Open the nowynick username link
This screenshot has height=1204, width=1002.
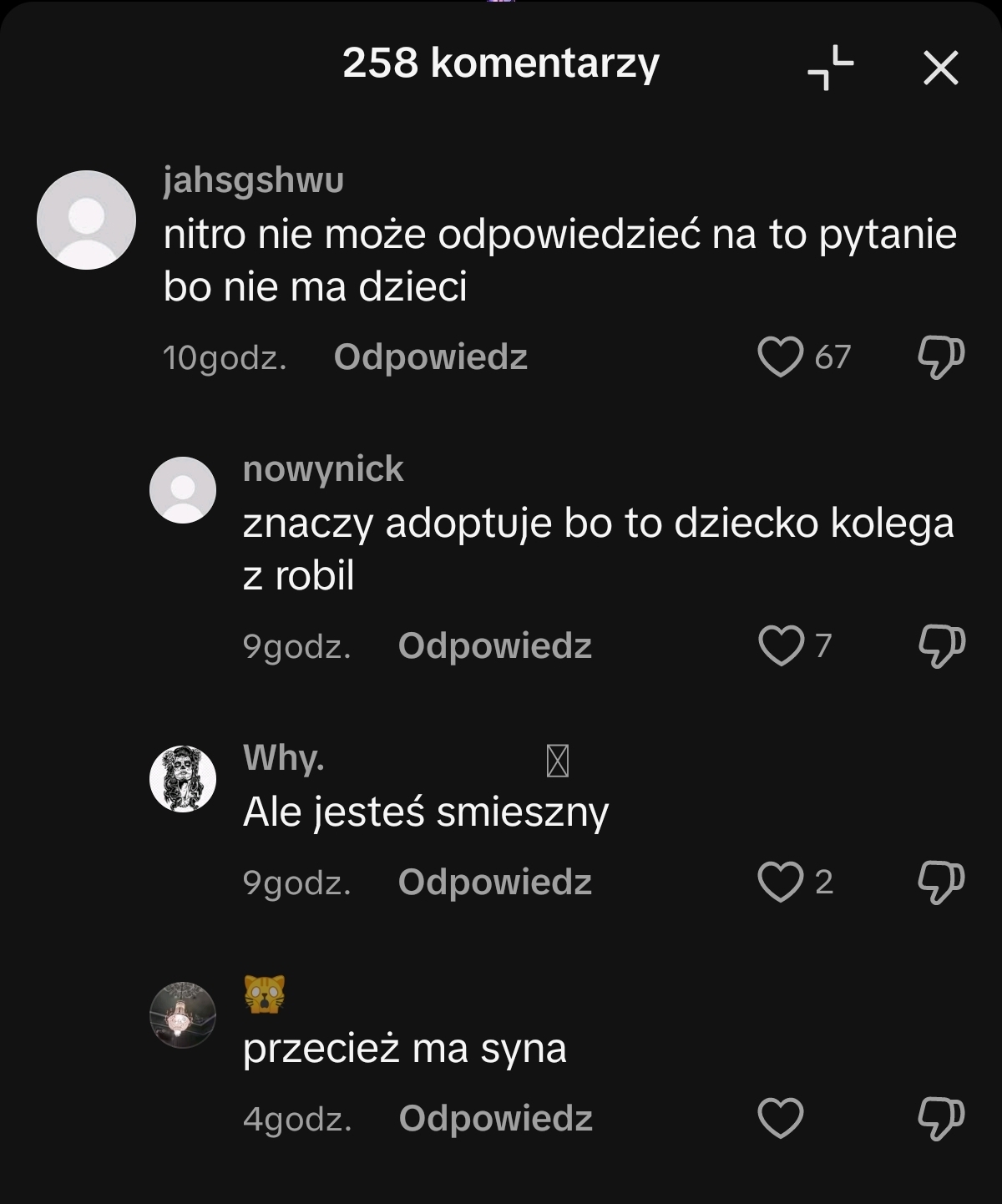point(323,469)
